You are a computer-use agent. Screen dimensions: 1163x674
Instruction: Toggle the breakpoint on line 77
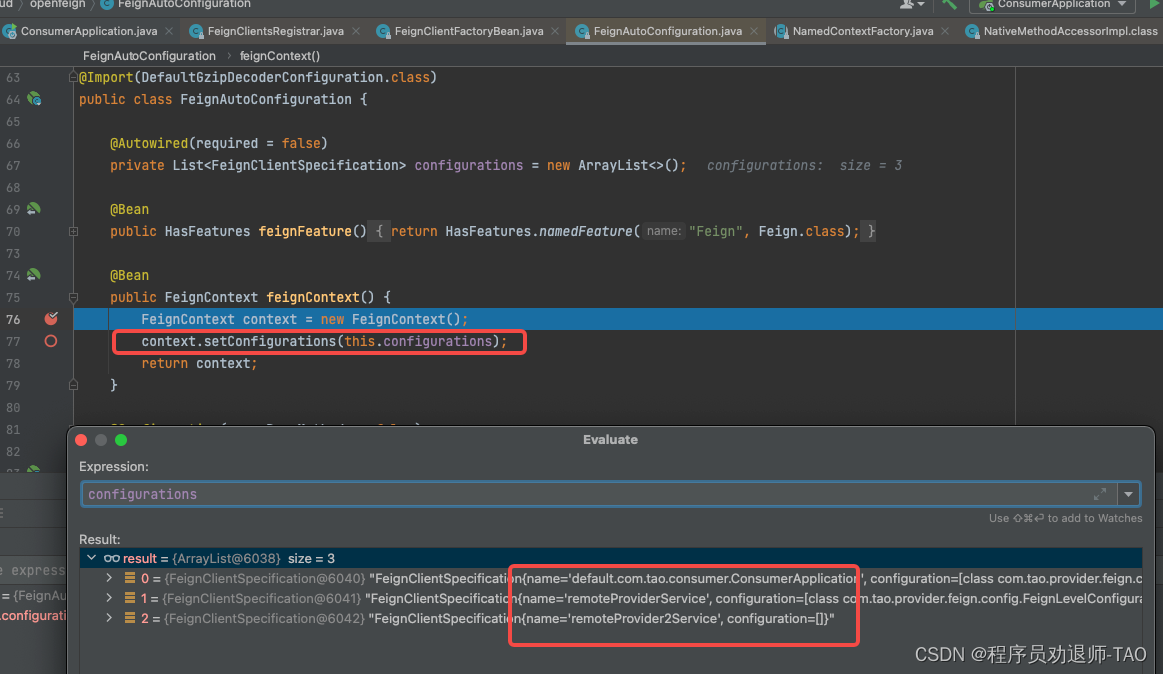(x=50, y=341)
